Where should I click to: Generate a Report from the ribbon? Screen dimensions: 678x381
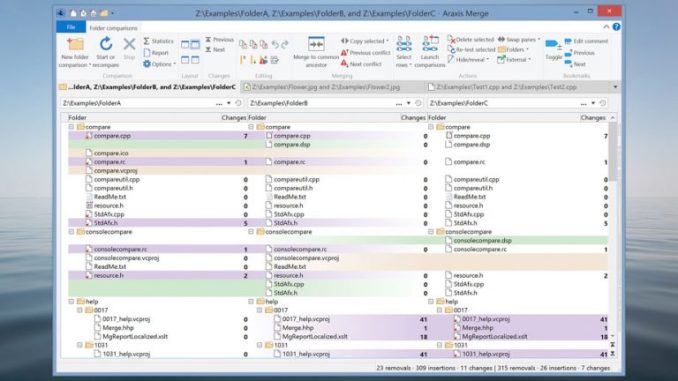[156, 53]
